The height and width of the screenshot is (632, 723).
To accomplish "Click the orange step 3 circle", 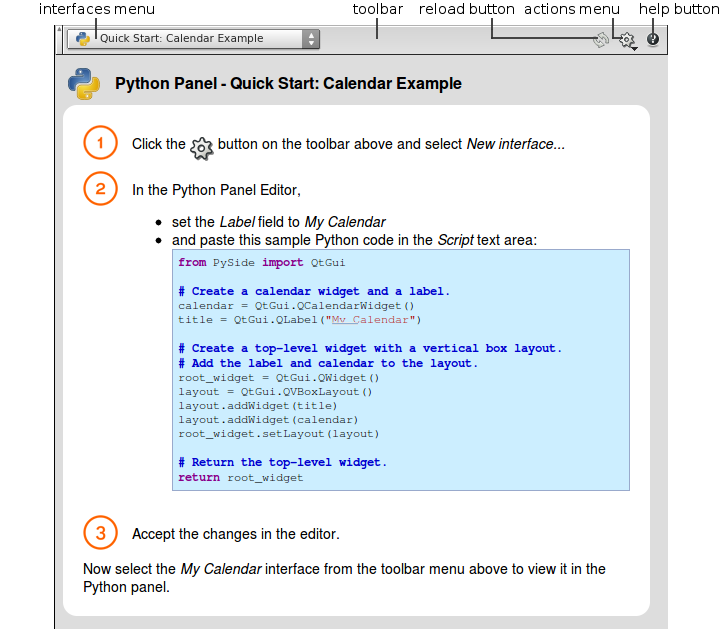I will click(x=100, y=532).
